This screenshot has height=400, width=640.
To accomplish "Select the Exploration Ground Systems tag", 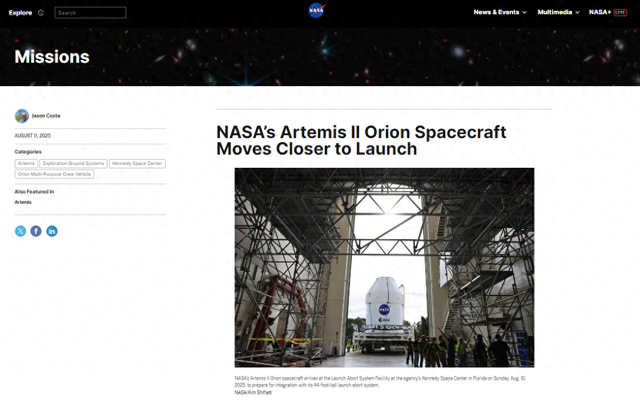I will (73, 163).
